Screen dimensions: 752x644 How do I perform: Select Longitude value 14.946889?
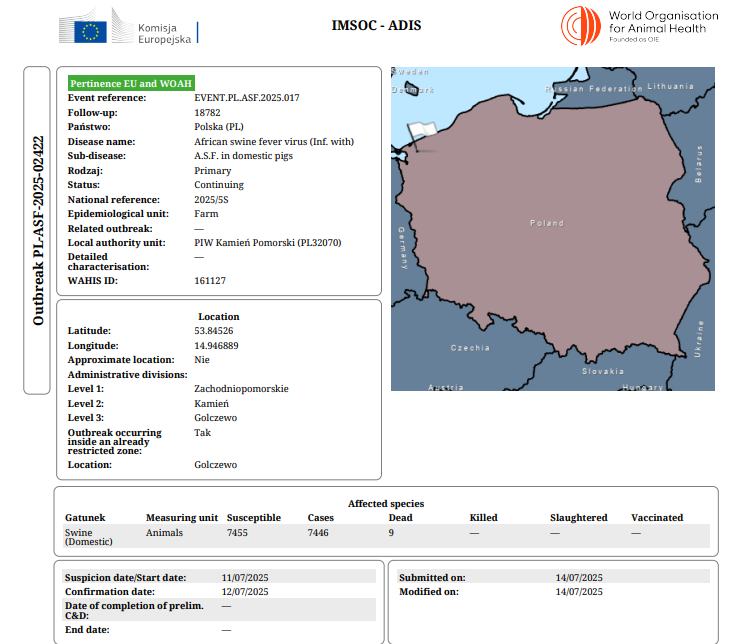216,346
